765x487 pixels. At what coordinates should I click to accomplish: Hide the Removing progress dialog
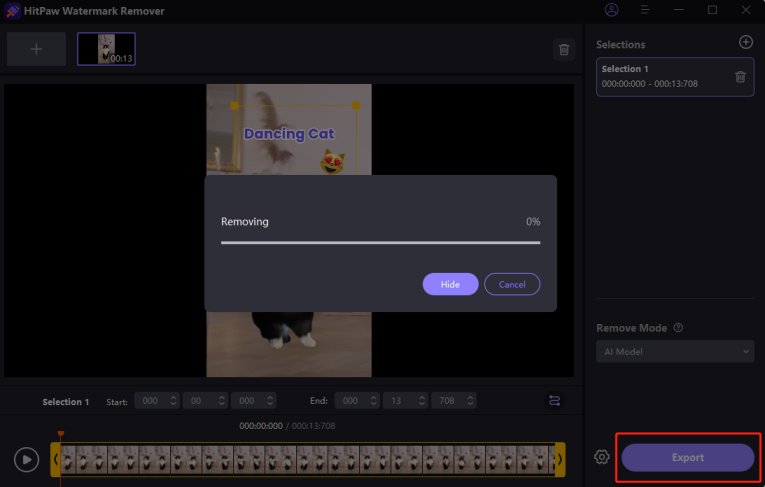450,284
